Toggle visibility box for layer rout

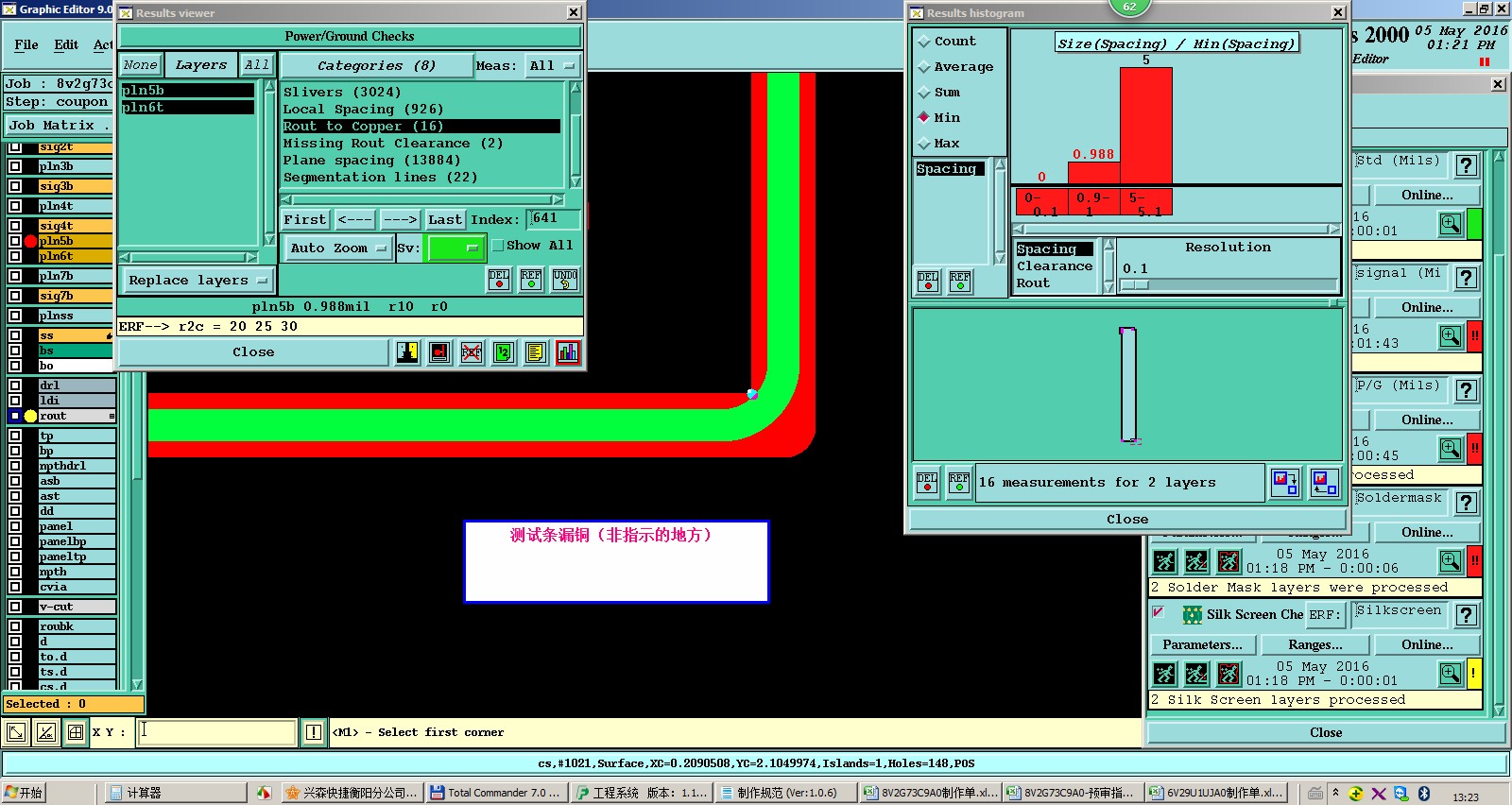(x=14, y=416)
